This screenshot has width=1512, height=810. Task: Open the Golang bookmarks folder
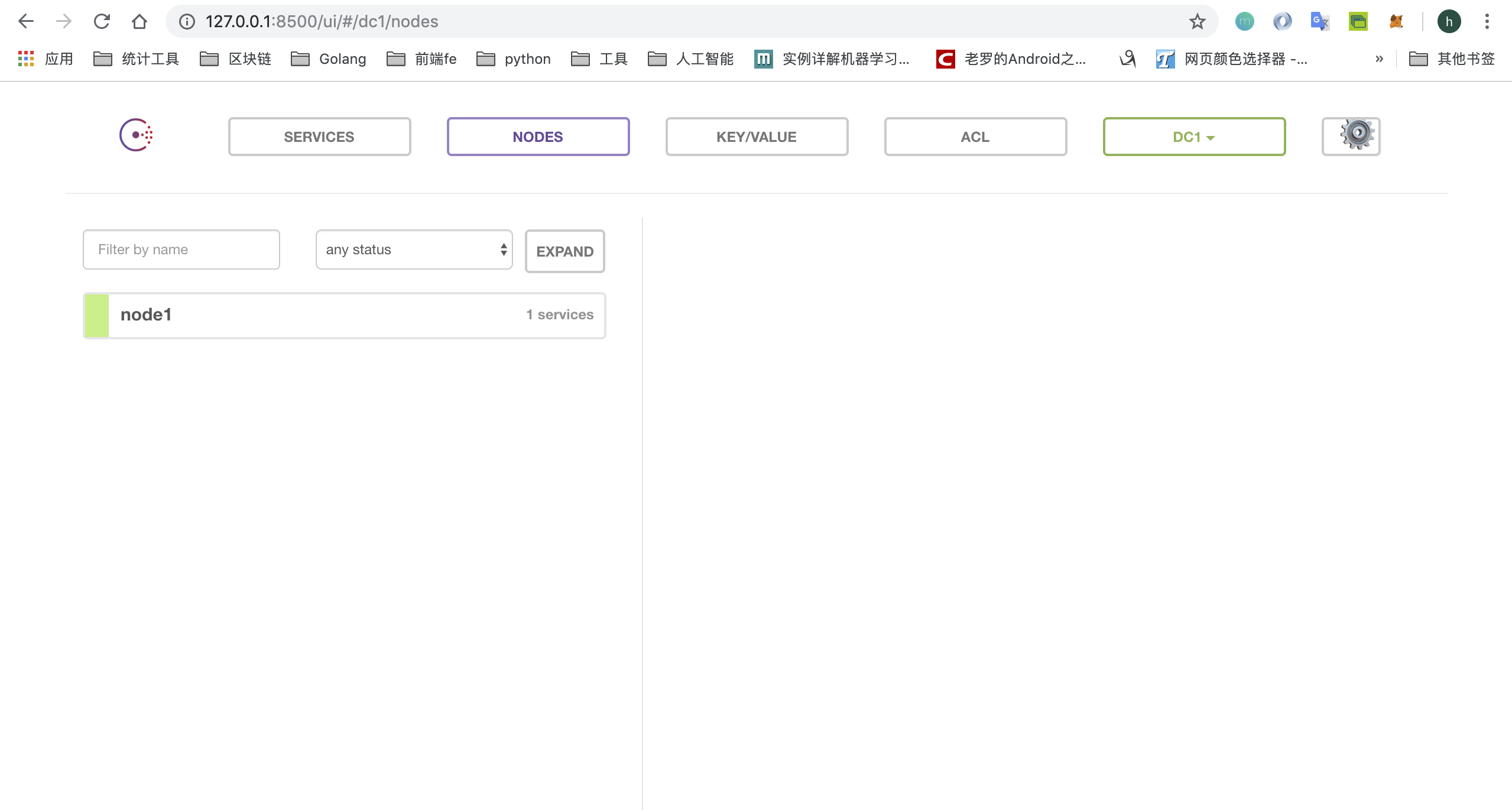(x=329, y=59)
